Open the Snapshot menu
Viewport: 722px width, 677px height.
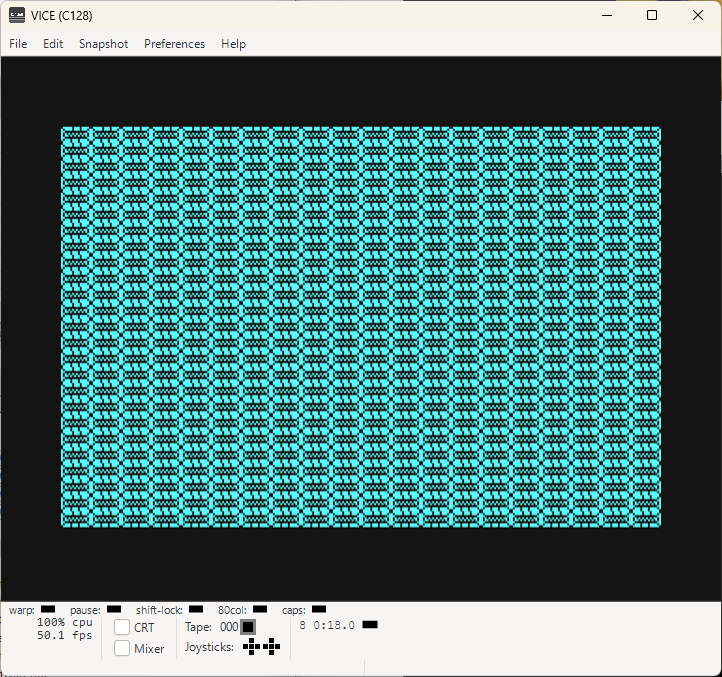click(x=103, y=44)
